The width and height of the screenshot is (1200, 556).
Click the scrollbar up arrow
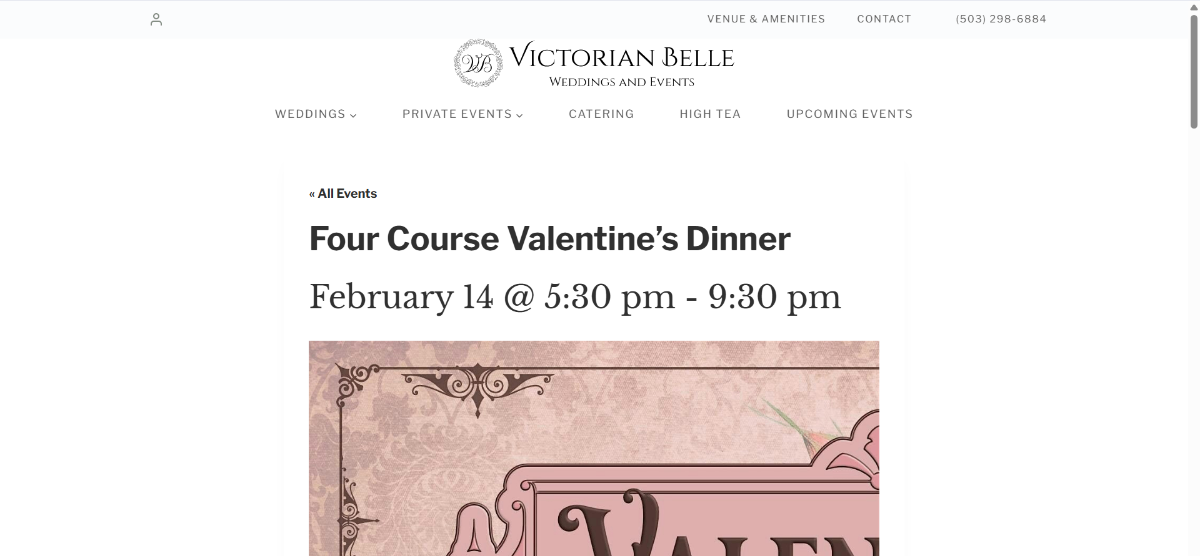(x=1193, y=6)
